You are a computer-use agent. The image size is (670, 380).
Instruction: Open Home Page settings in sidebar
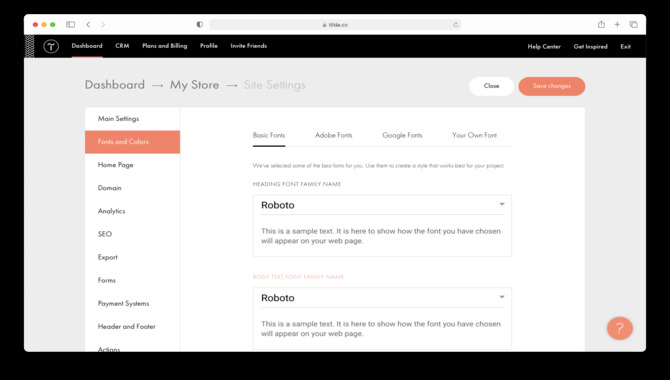(132, 165)
